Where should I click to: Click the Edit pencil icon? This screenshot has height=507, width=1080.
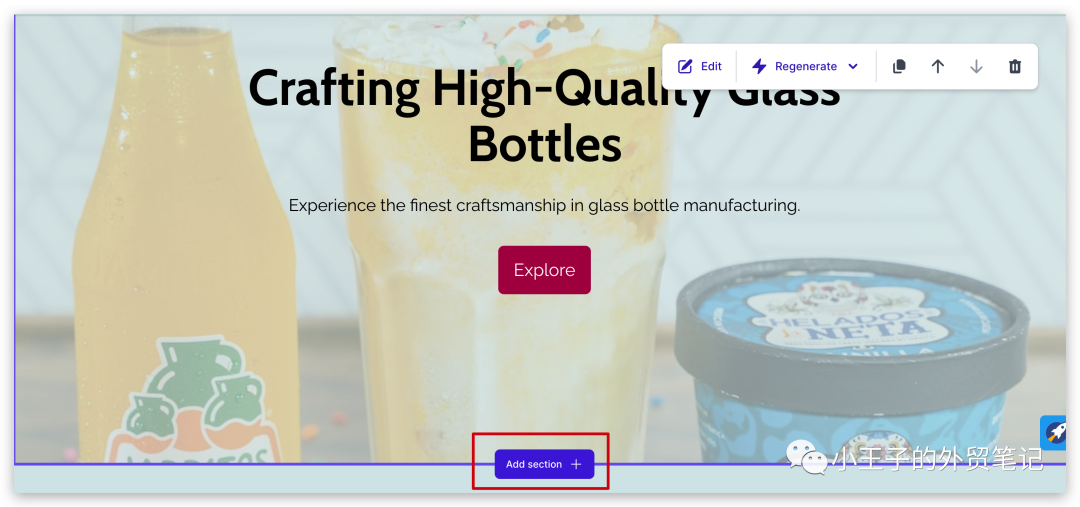coord(685,66)
